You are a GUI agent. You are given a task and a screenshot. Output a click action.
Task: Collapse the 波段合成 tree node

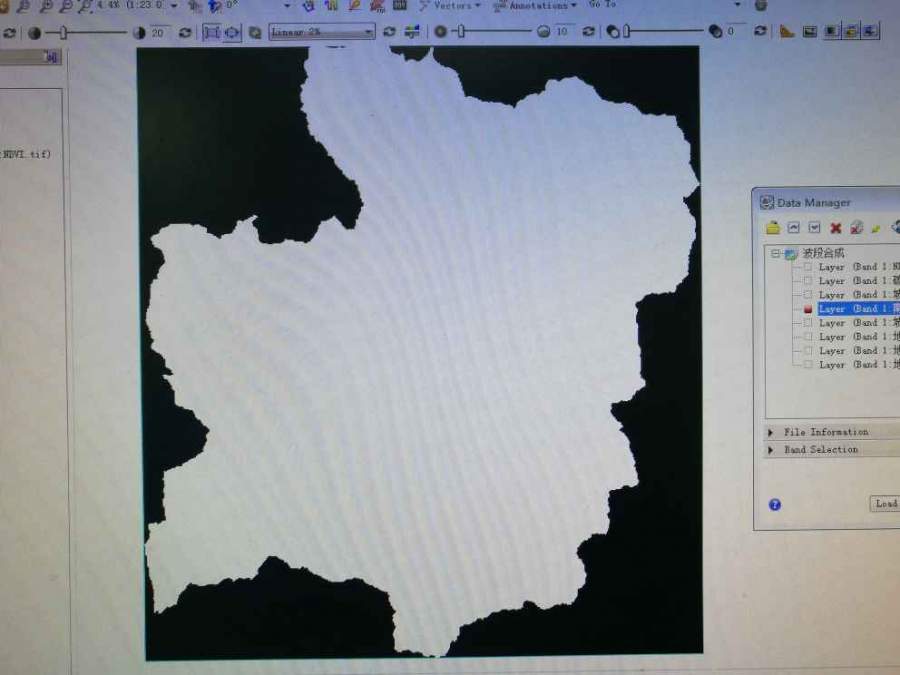775,253
